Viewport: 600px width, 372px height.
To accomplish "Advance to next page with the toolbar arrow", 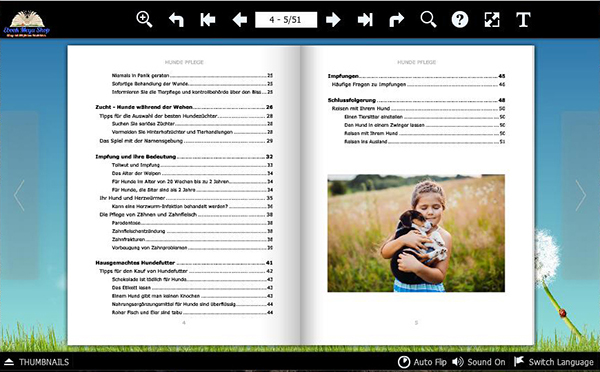I will [333, 20].
